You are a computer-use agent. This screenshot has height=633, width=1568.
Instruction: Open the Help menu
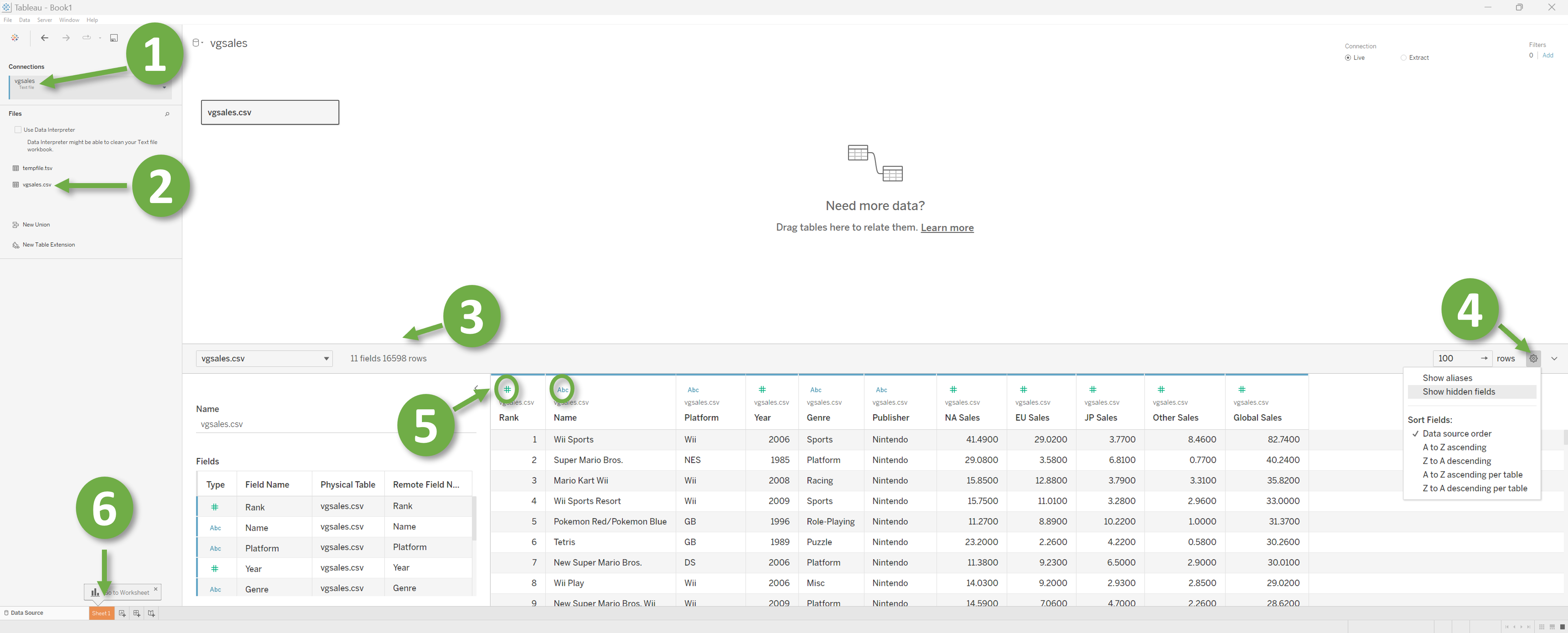point(92,20)
